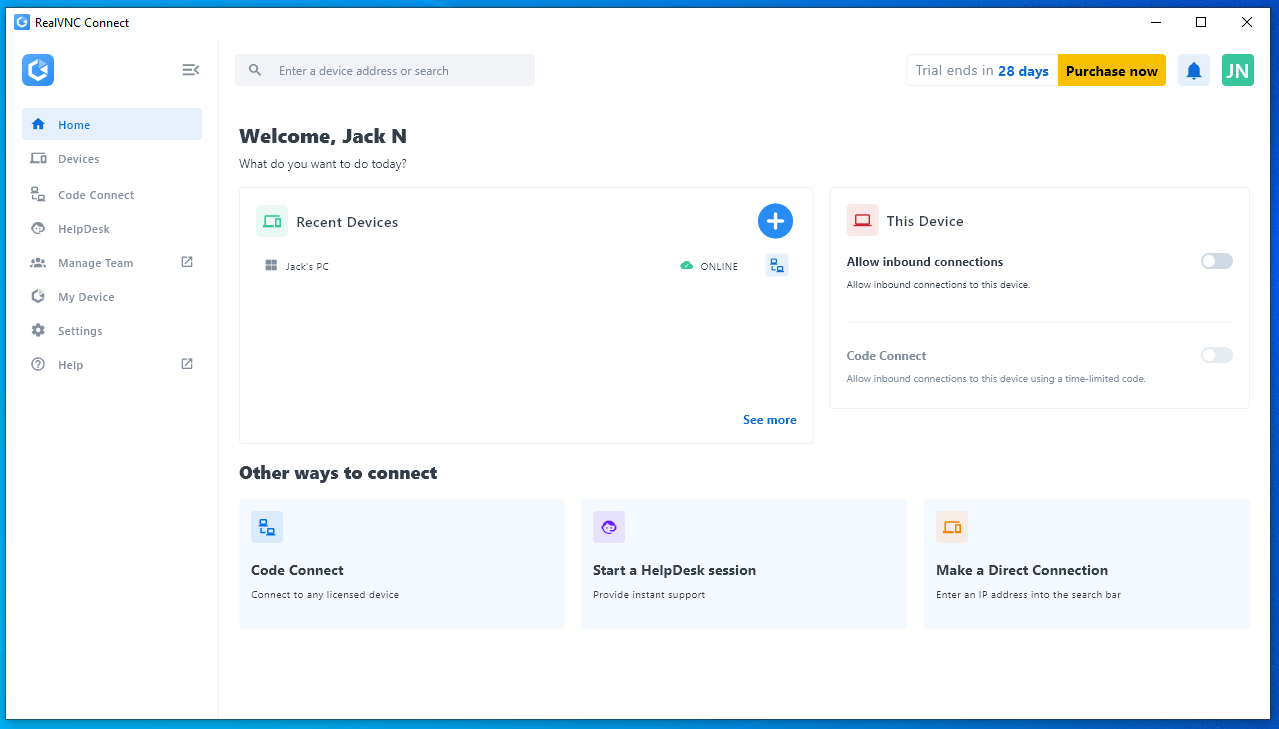Click the search magnifier icon
The width and height of the screenshot is (1279, 729).
click(255, 70)
